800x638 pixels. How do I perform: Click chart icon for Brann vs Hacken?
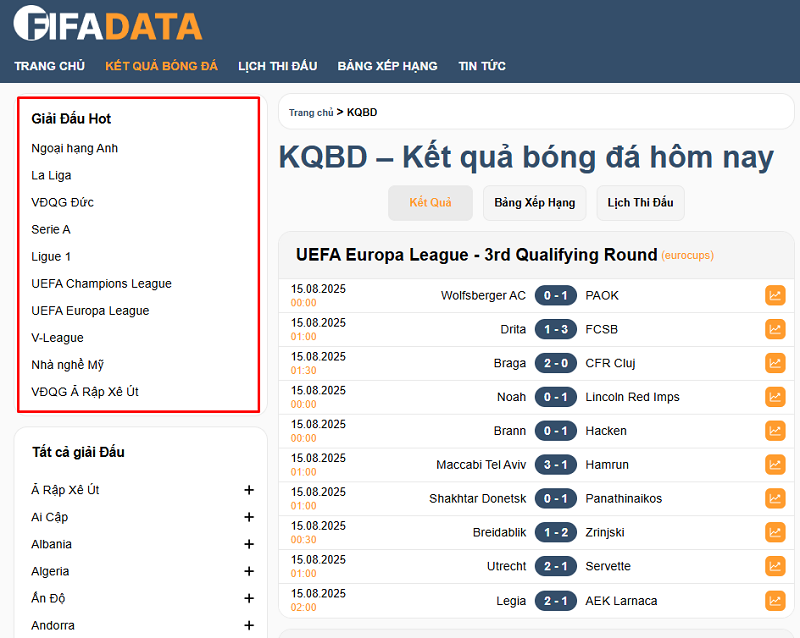click(775, 431)
